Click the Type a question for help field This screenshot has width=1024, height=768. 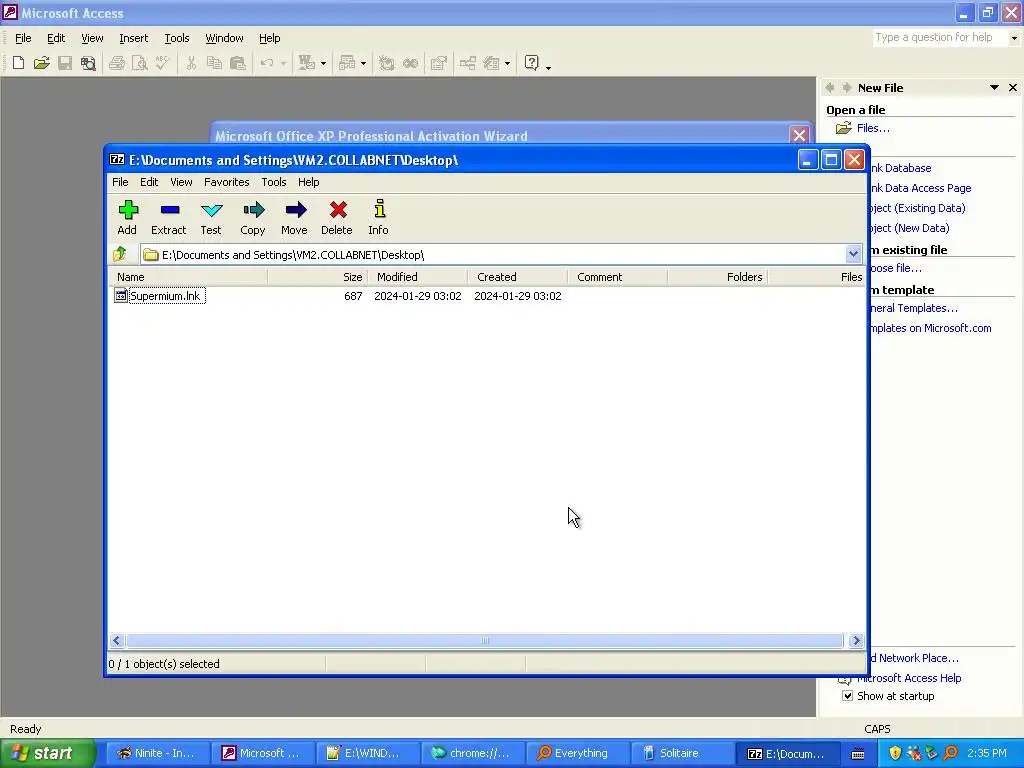point(940,38)
